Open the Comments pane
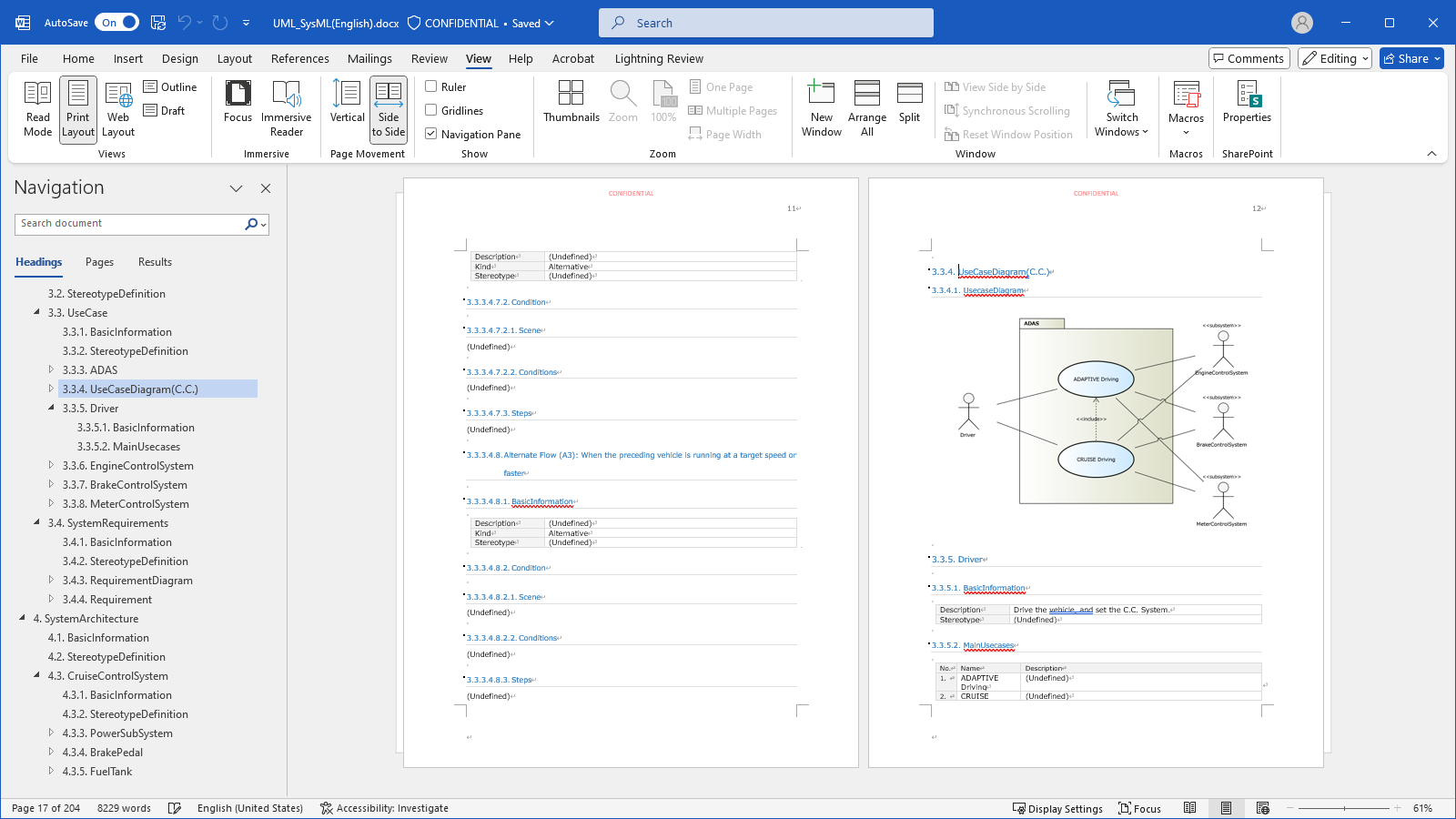The height and width of the screenshot is (819, 1456). click(1249, 58)
